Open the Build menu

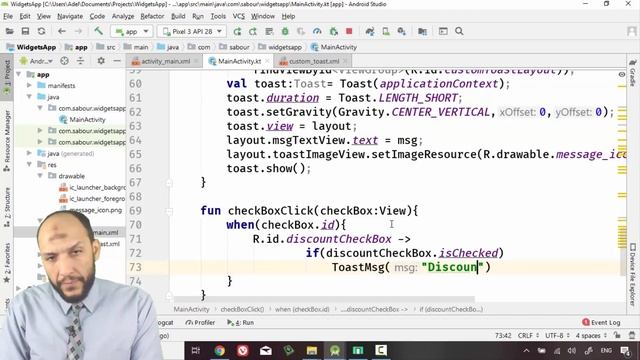(x=178, y=16)
